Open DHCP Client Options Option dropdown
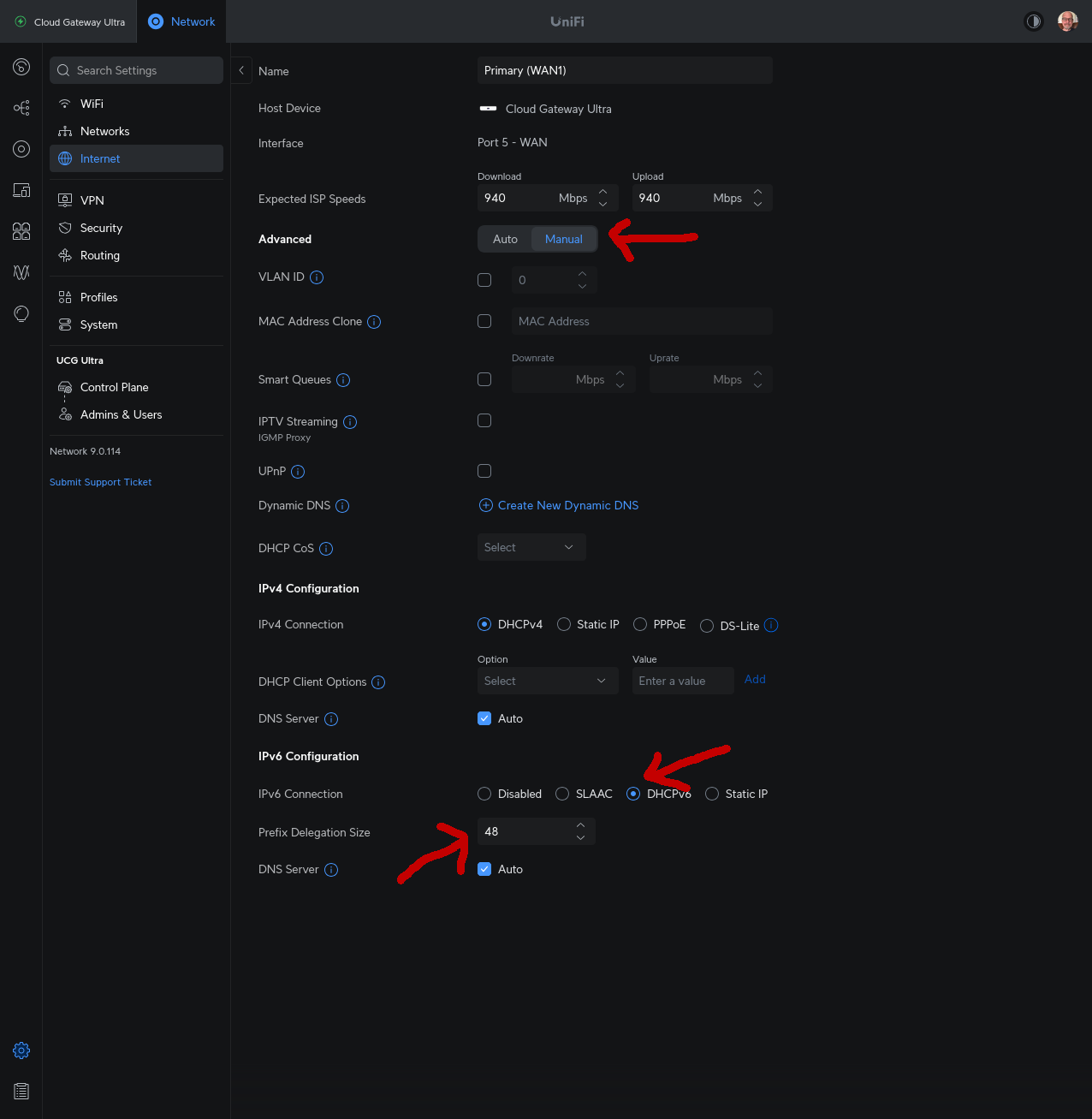This screenshot has width=1092, height=1119. (x=548, y=681)
